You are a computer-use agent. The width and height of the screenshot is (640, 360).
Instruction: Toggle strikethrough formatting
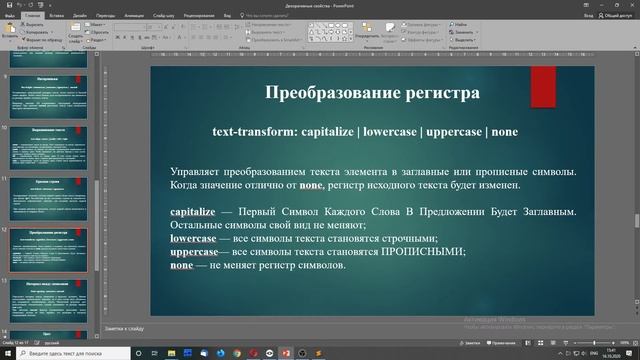pyautogui.click(x=147, y=37)
